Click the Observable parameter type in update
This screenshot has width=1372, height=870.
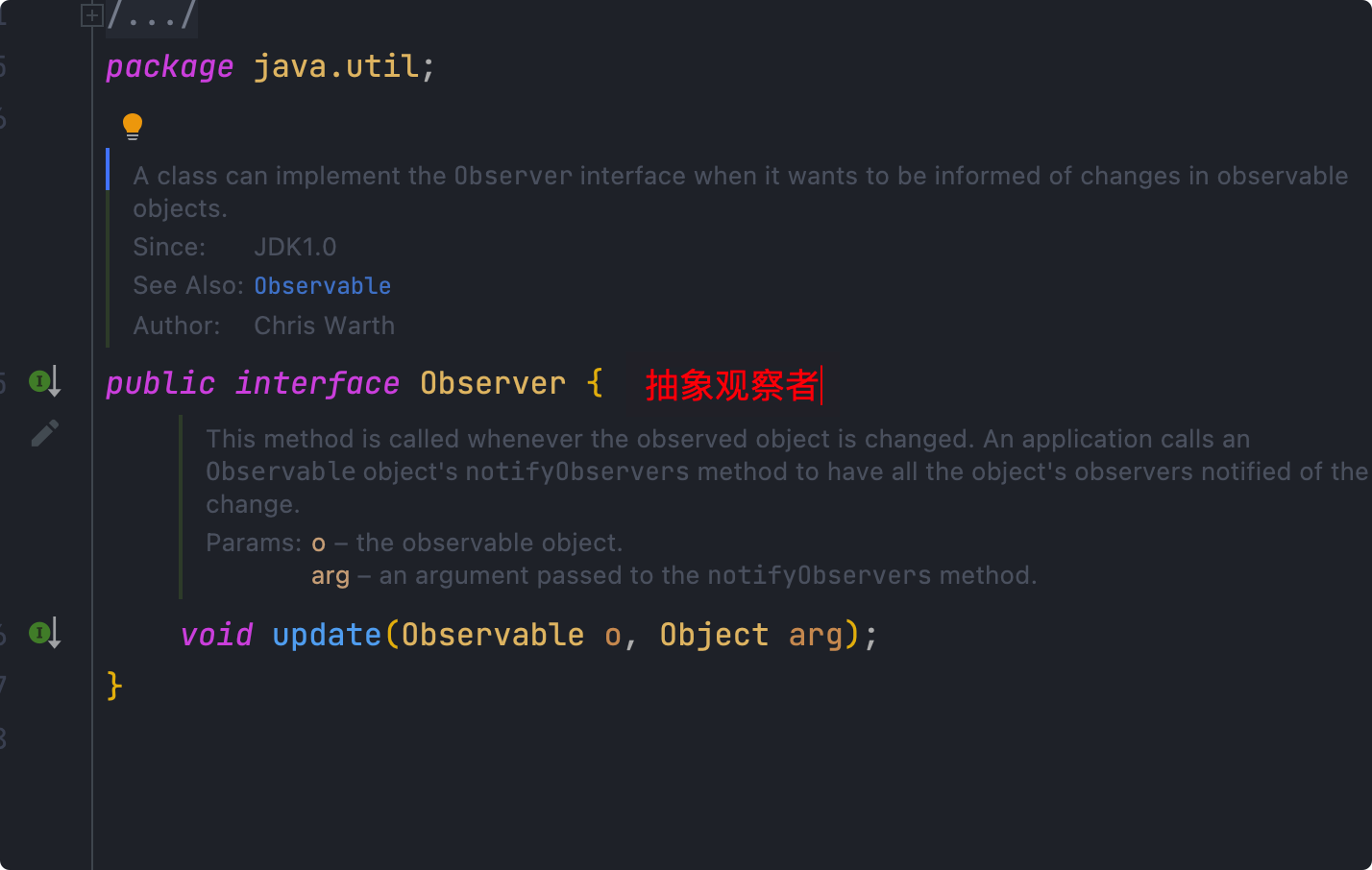(x=492, y=635)
